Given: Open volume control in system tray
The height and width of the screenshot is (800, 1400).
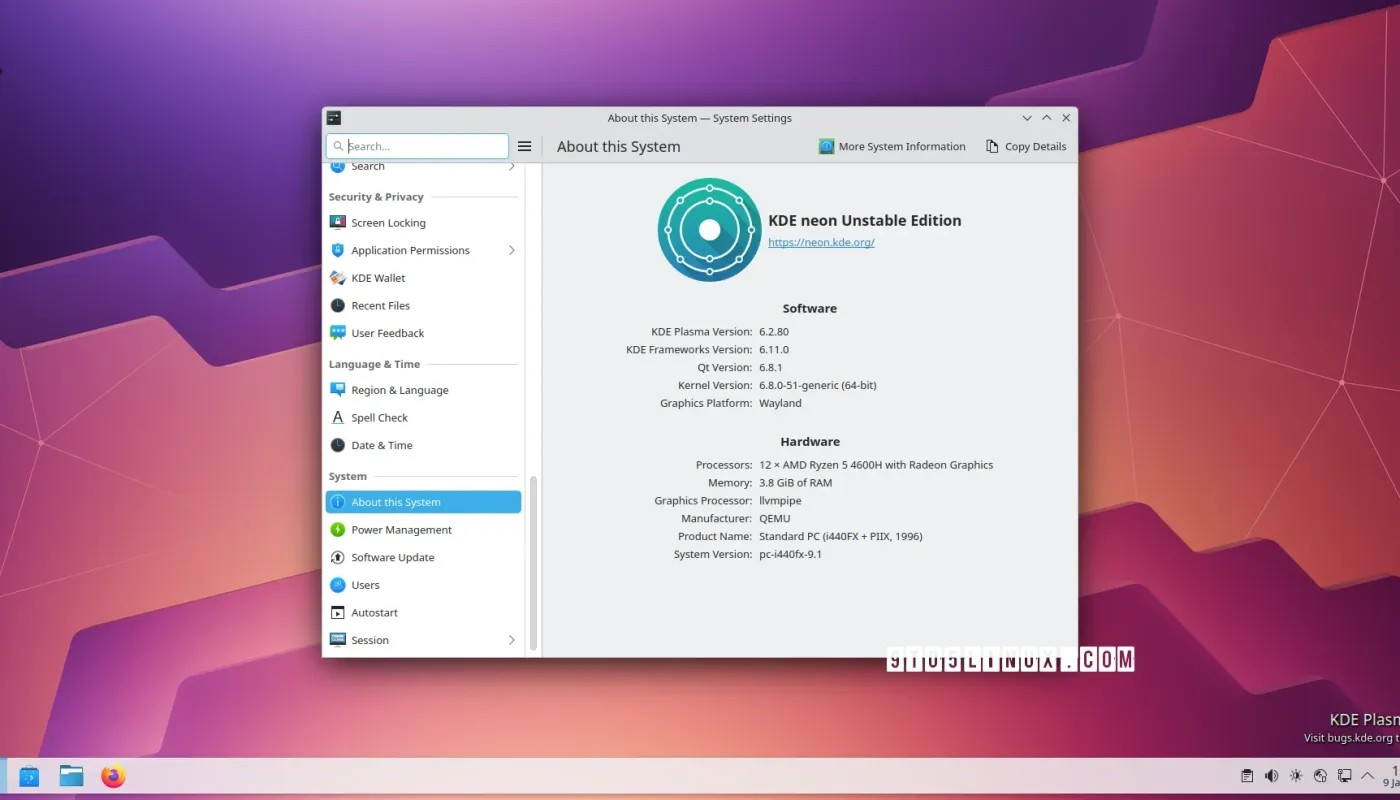Looking at the screenshot, I should coord(1271,776).
